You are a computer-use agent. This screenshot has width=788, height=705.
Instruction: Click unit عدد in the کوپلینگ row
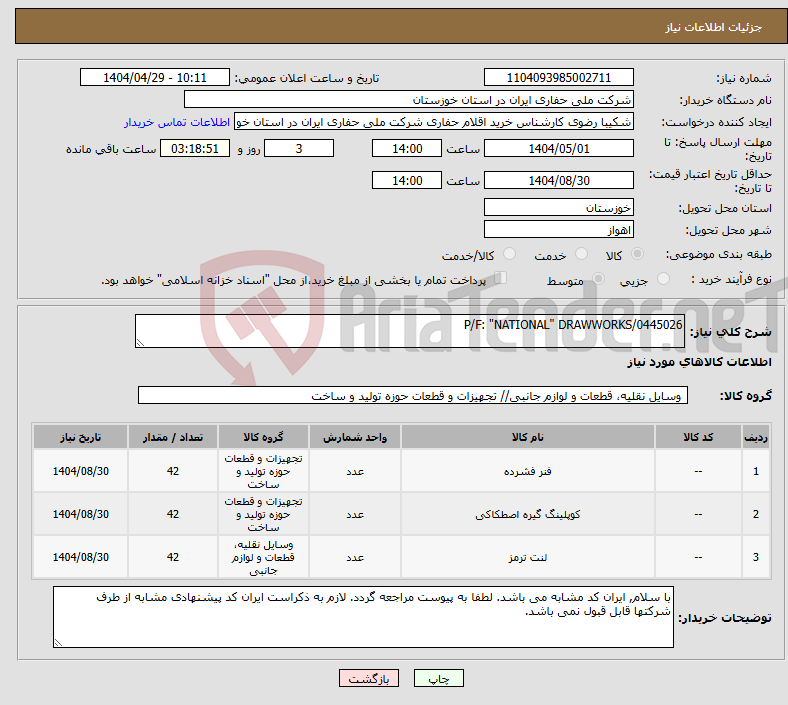pos(355,515)
